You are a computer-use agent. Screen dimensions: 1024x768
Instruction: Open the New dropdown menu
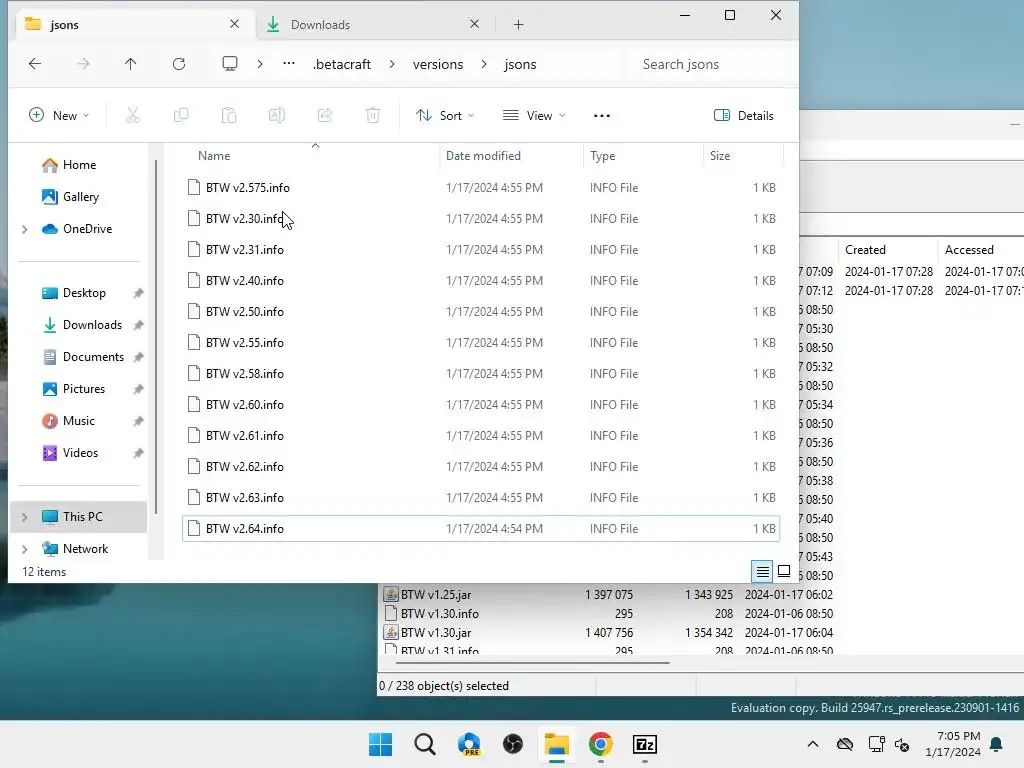click(x=59, y=116)
